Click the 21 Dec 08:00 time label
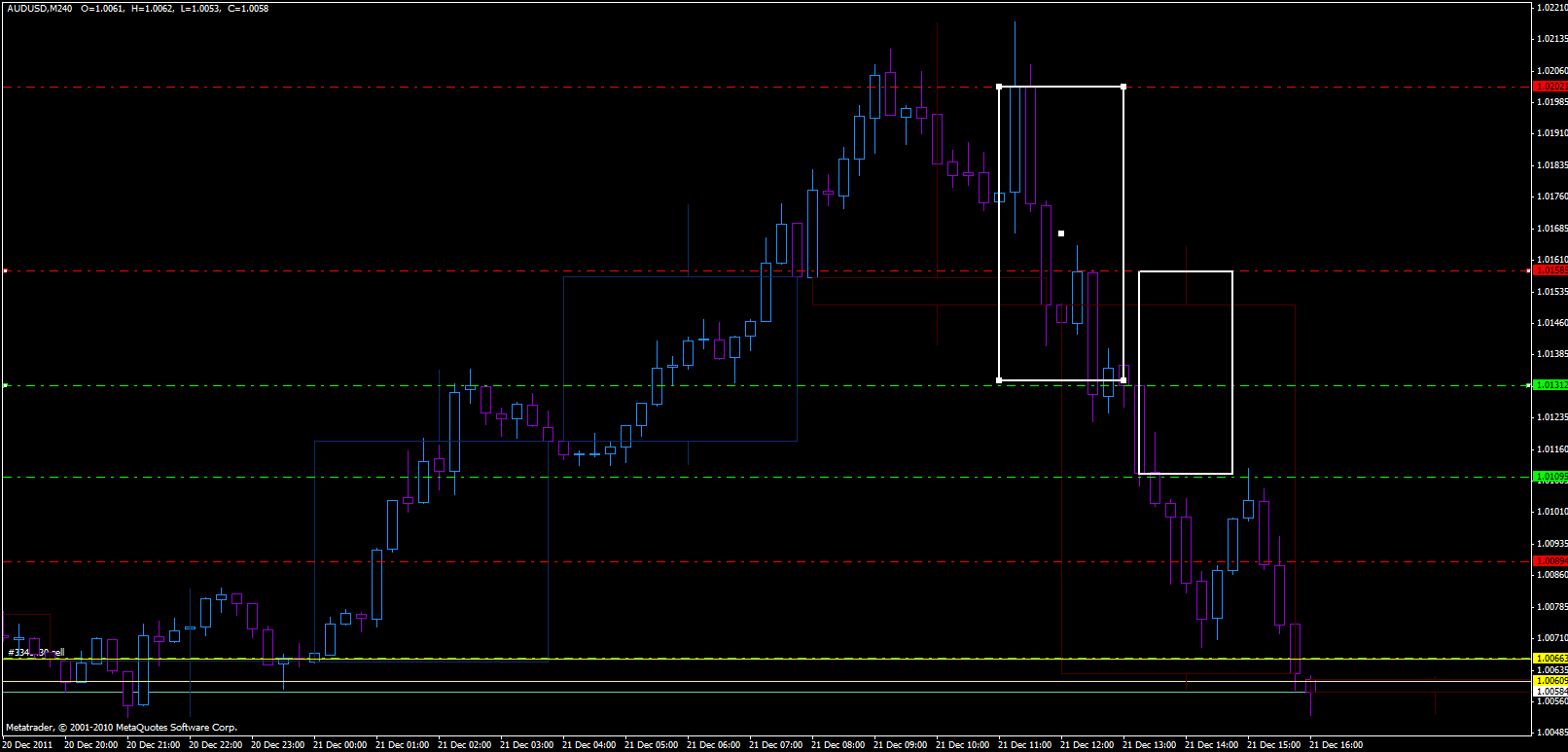The width and height of the screenshot is (1568, 752). click(837, 745)
